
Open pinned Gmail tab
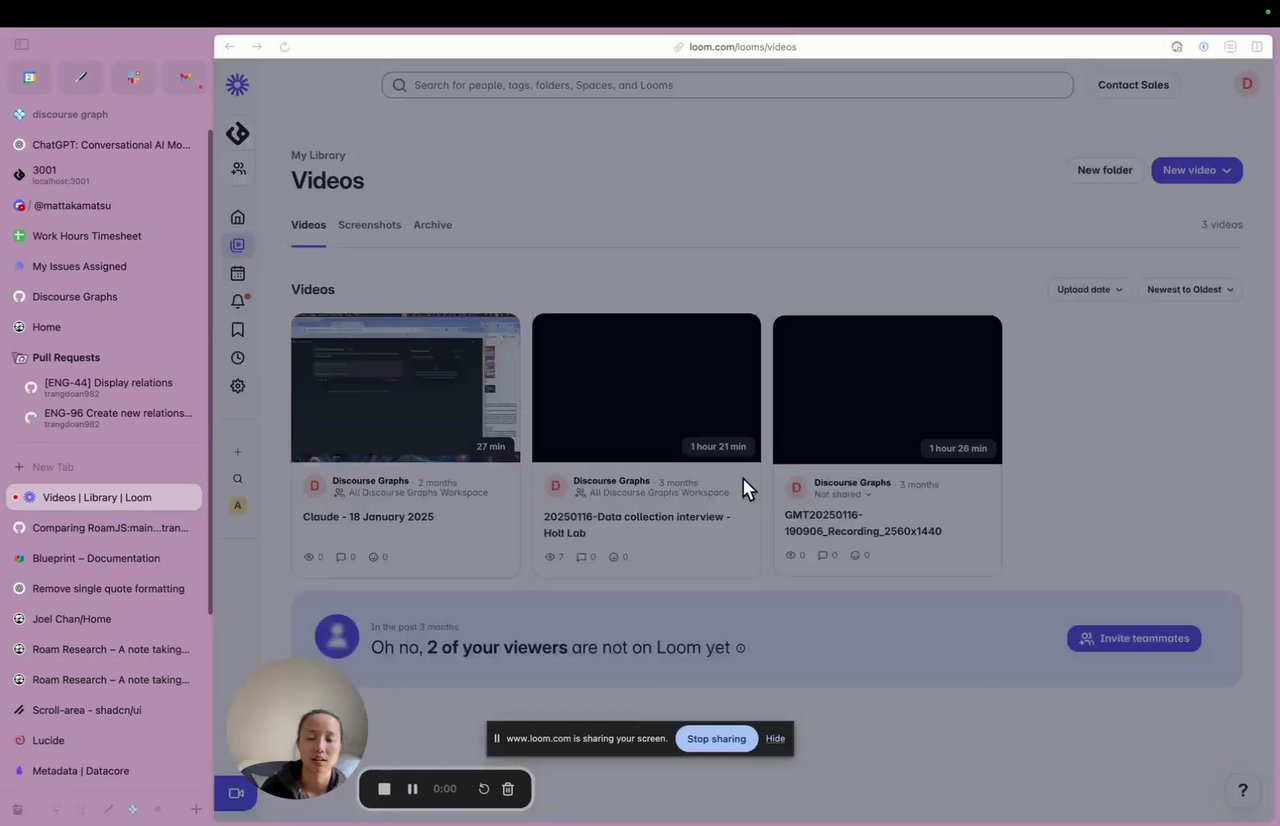point(185,77)
